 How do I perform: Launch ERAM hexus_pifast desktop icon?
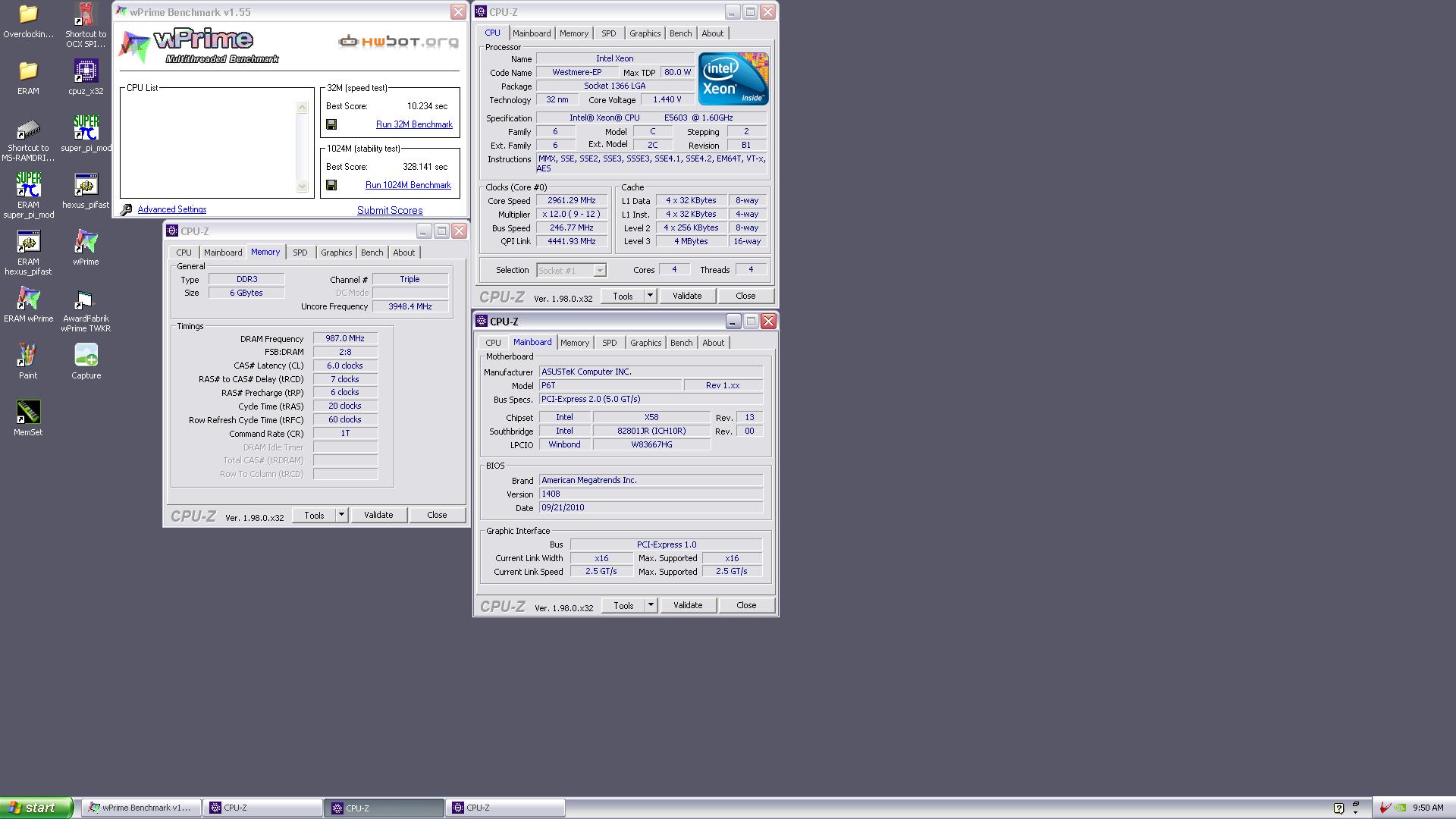pos(28,253)
